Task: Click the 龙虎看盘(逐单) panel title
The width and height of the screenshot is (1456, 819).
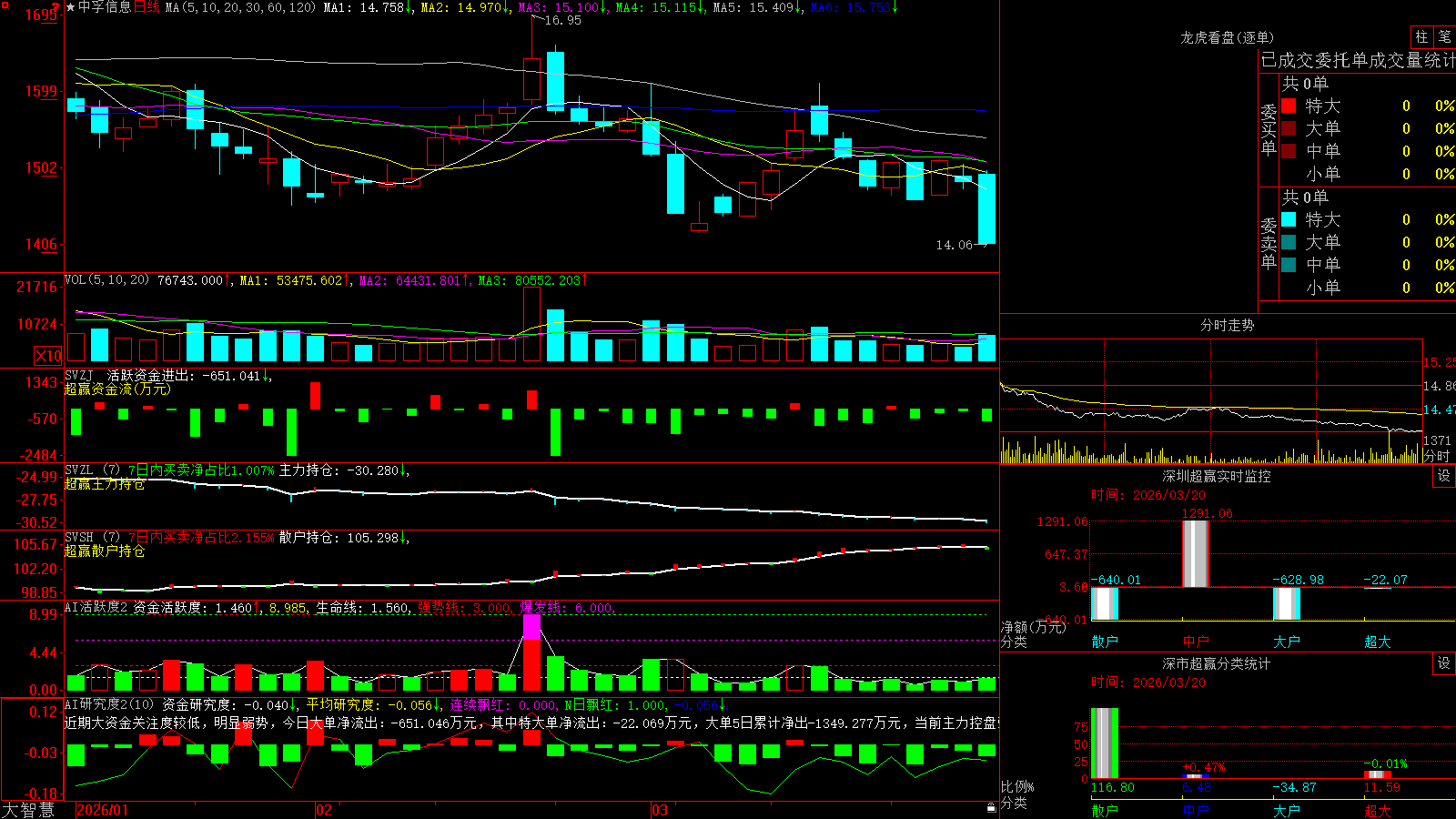Action: click(x=1227, y=37)
